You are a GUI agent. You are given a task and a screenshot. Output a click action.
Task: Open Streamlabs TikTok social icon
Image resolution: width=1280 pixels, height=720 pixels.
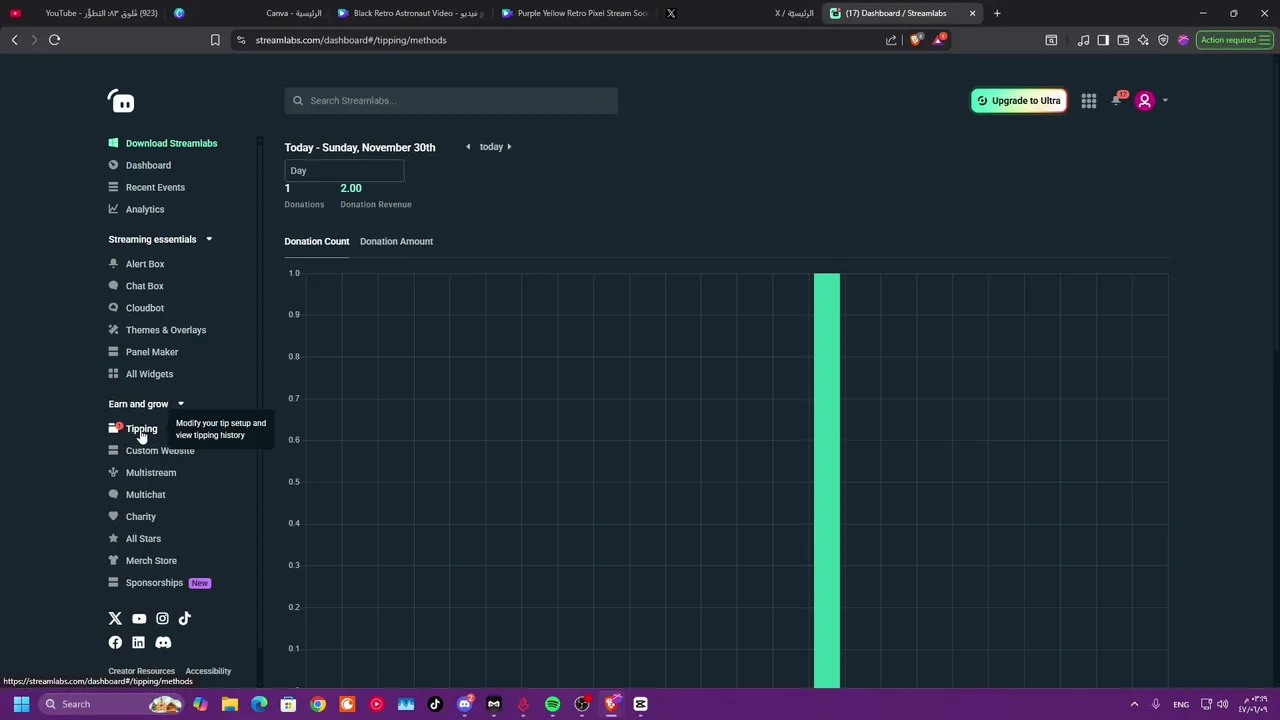tap(185, 619)
